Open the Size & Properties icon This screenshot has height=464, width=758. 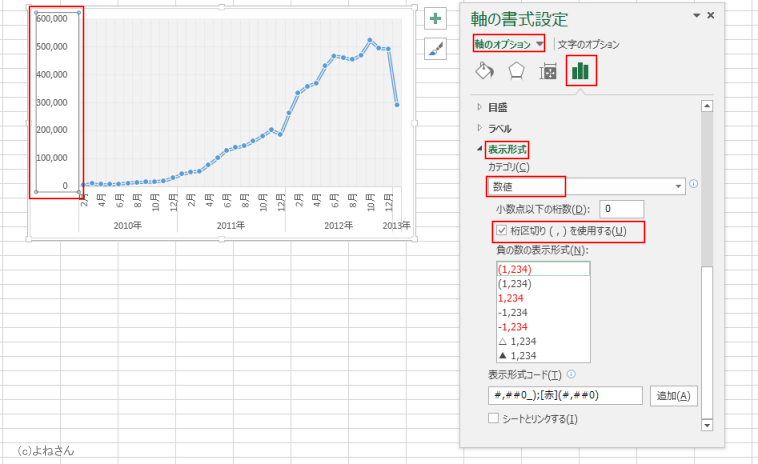(548, 72)
